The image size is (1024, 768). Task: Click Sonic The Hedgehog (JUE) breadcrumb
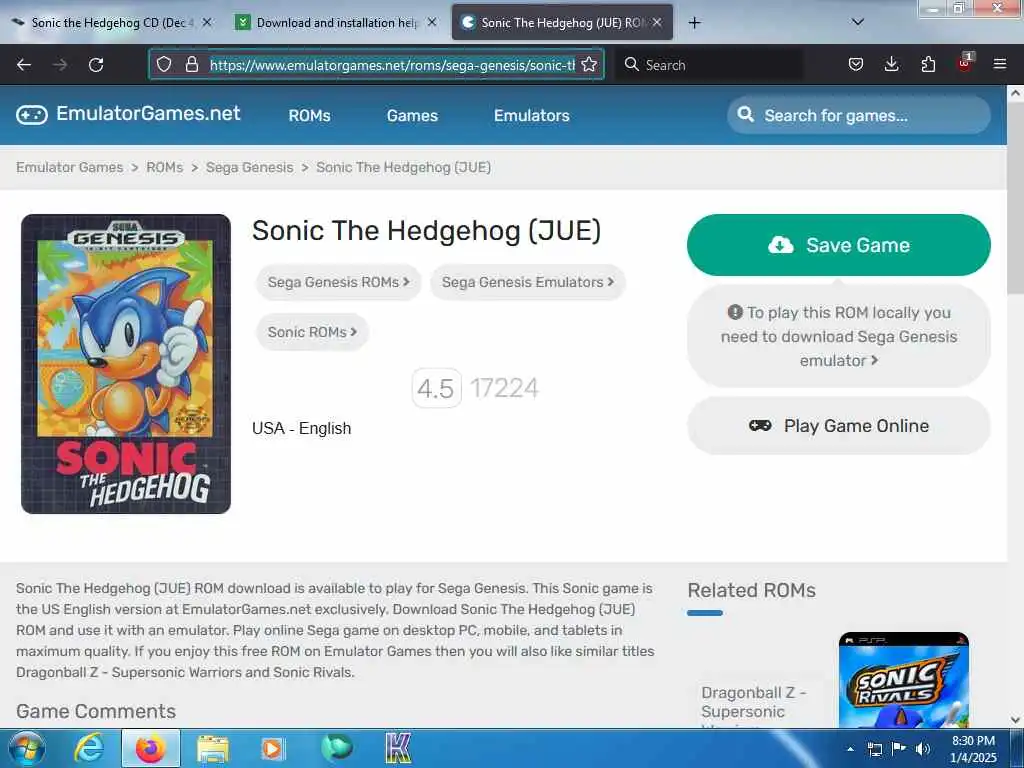coord(404,167)
